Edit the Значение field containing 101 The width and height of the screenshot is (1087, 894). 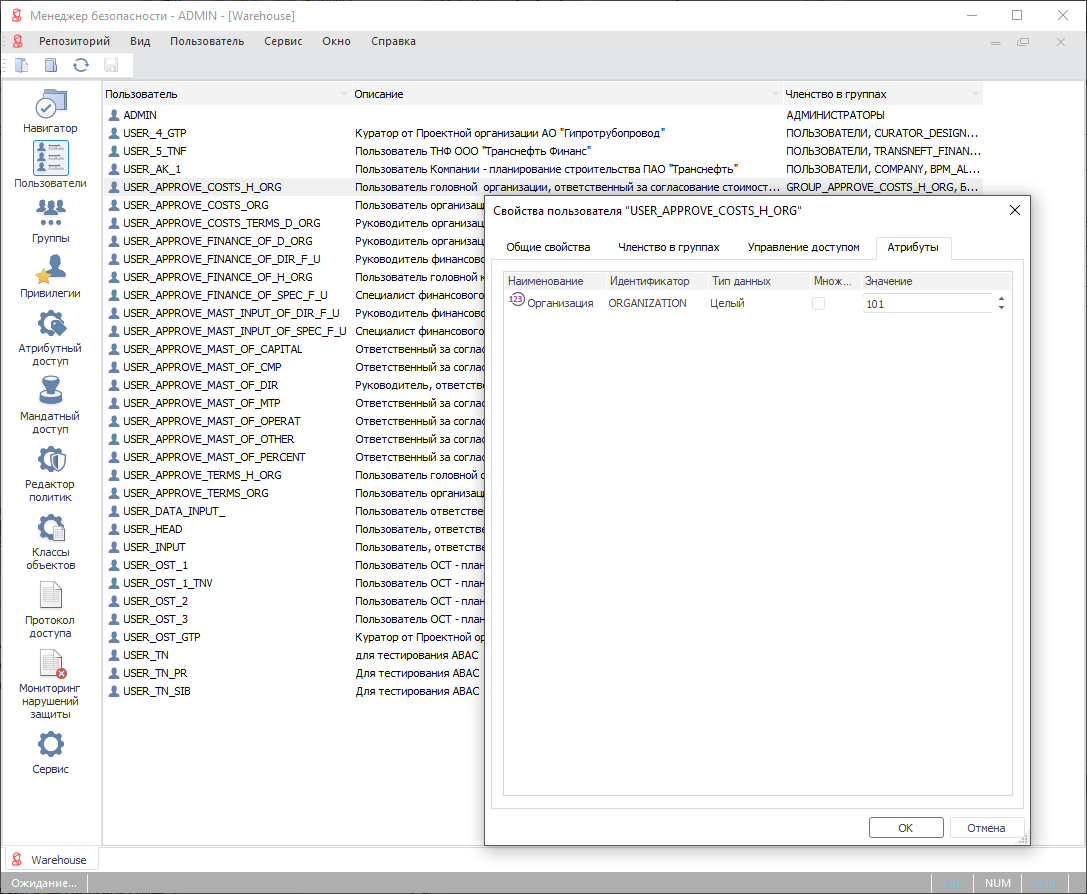coord(928,304)
